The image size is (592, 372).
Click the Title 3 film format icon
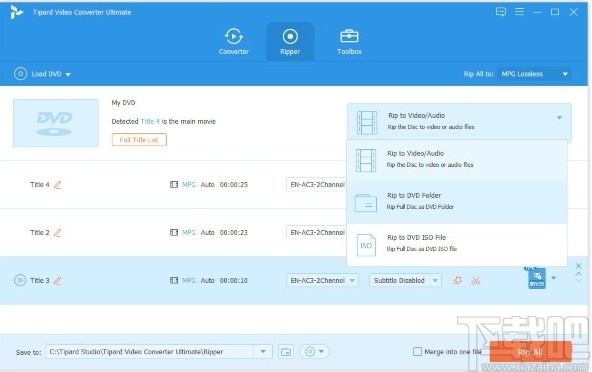174,280
